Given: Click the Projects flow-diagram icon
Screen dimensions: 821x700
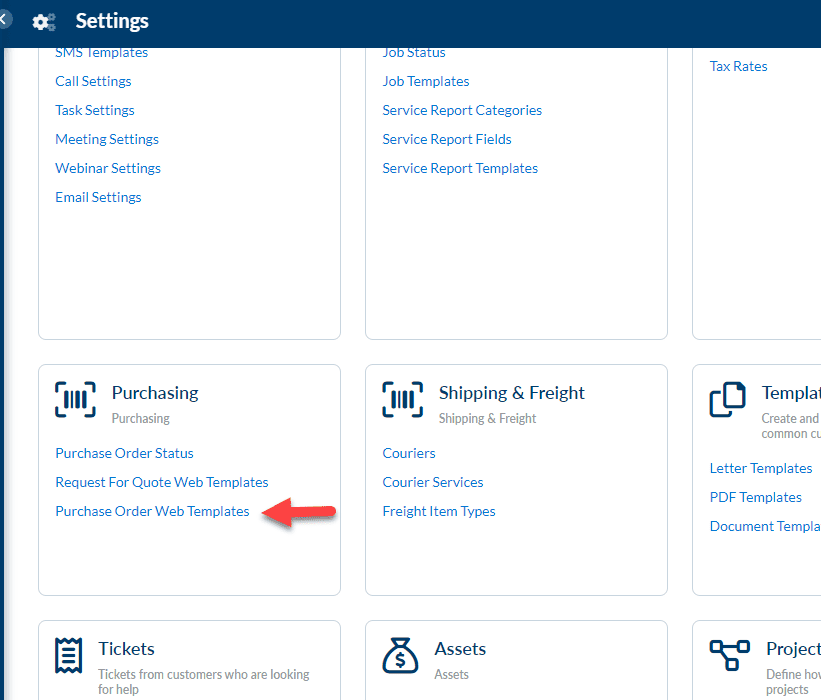Looking at the screenshot, I should [730, 655].
